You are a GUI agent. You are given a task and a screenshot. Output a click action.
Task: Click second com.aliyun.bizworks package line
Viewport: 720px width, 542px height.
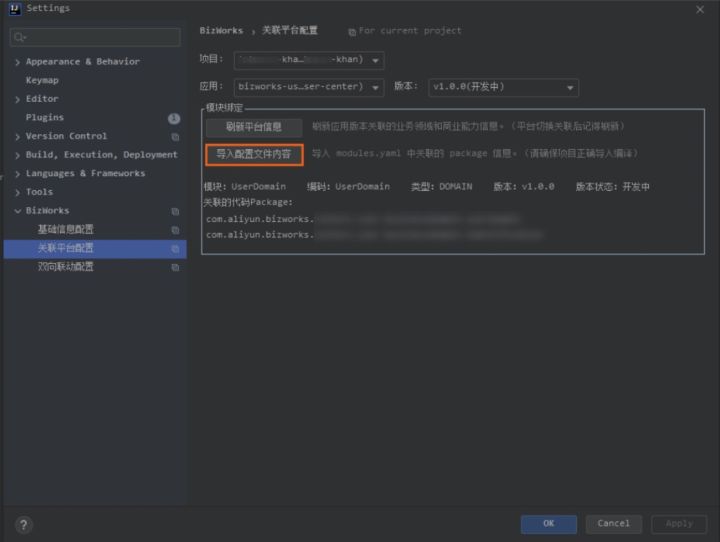pos(374,235)
